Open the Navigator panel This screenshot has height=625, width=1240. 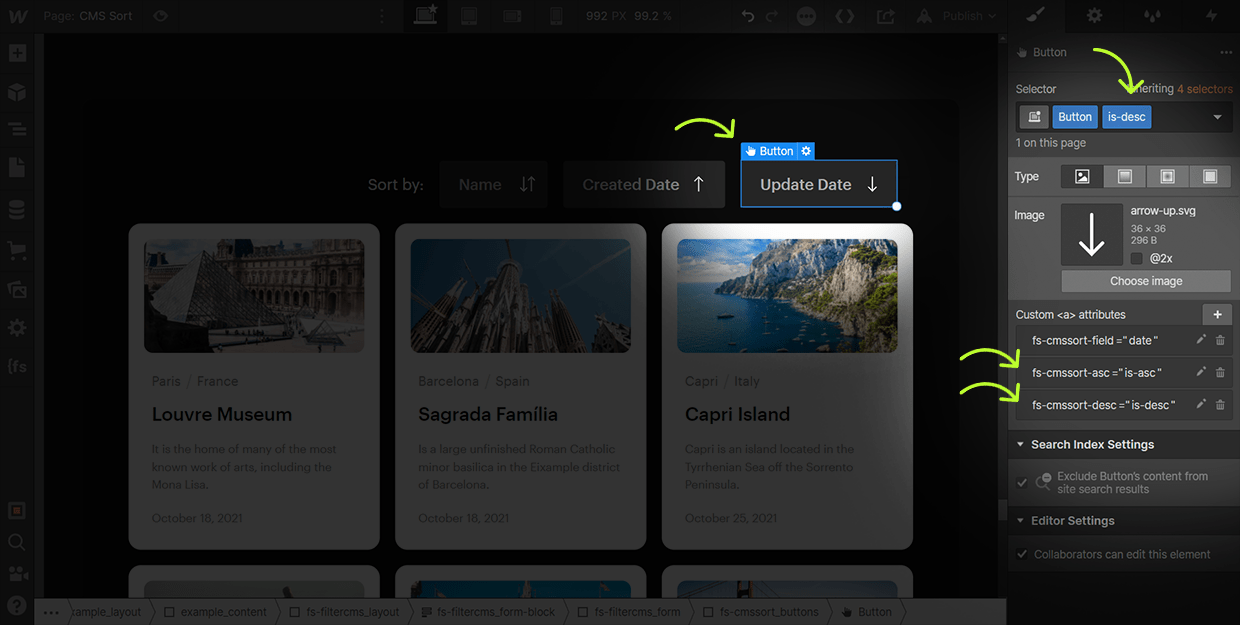click(x=17, y=129)
